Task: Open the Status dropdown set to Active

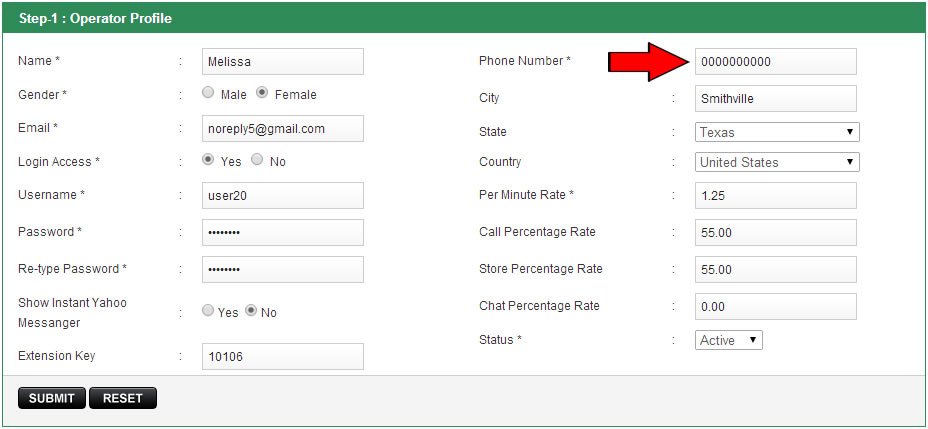Action: (x=728, y=340)
